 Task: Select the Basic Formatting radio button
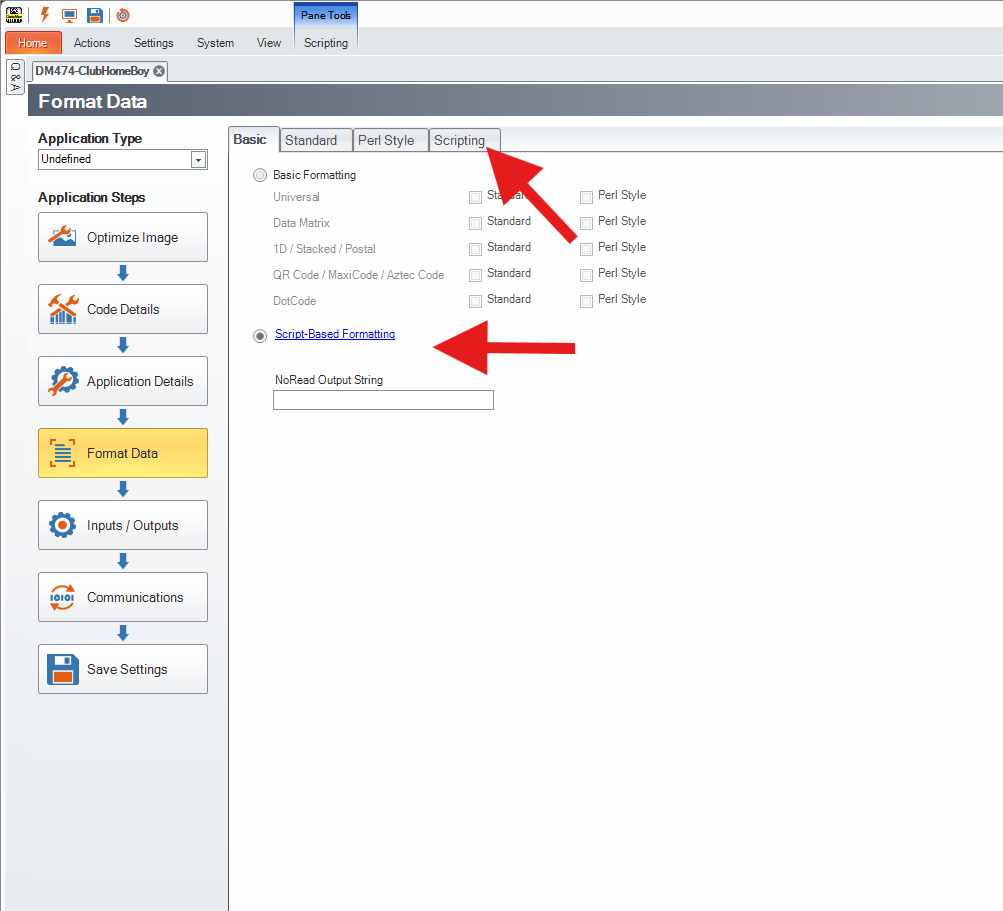[259, 174]
